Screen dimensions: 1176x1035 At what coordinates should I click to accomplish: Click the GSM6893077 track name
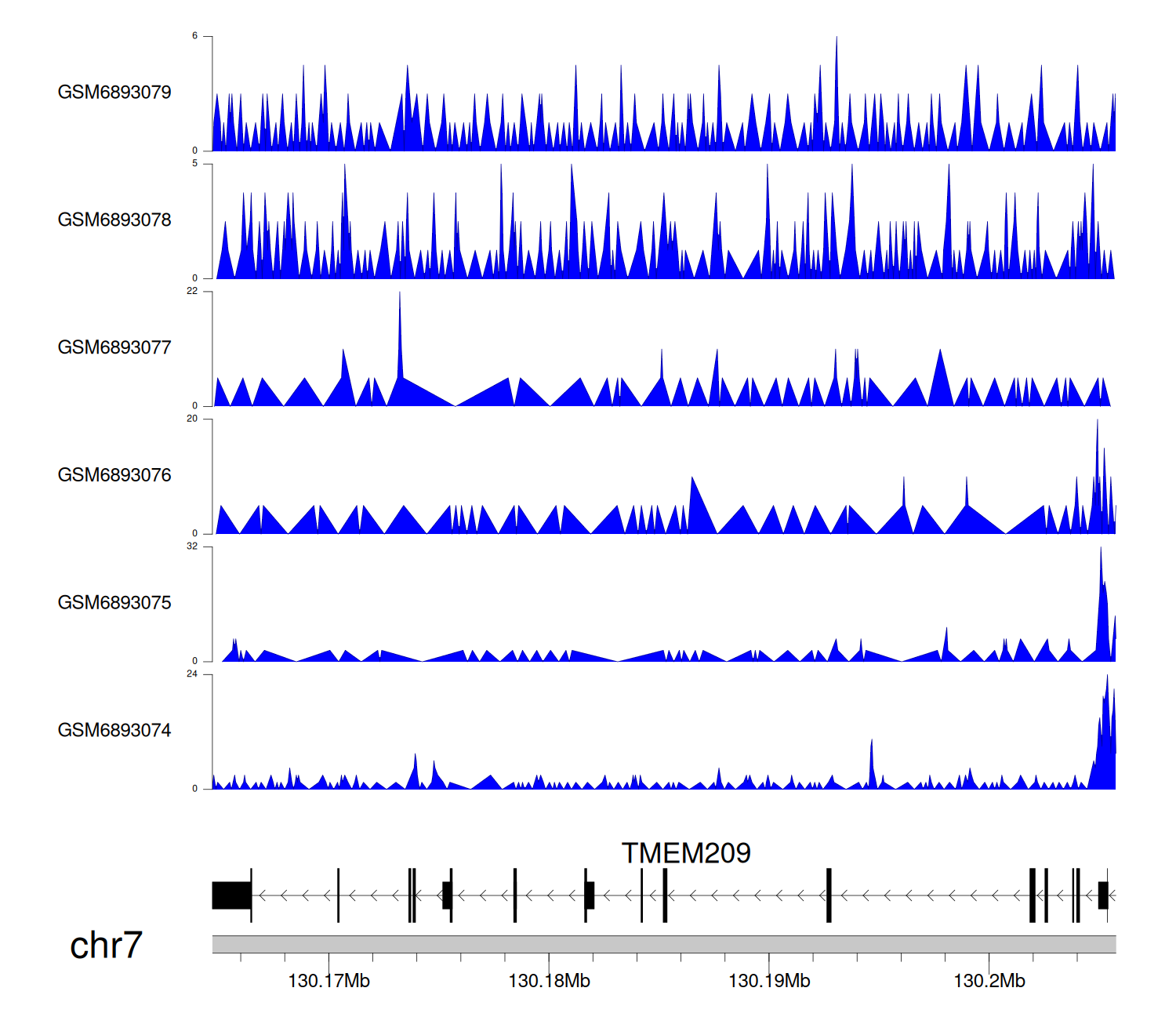[114, 348]
